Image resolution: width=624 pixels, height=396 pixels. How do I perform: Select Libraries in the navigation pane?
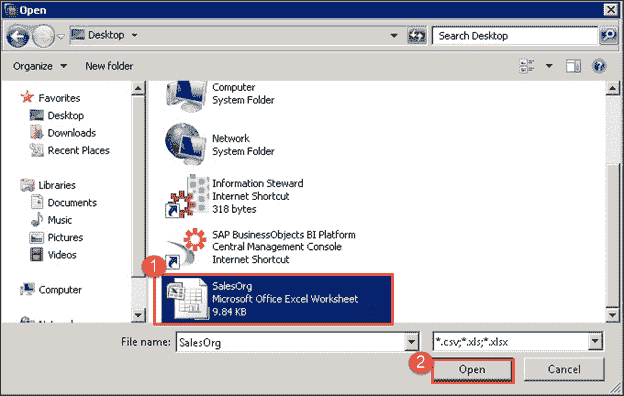pyautogui.click(x=57, y=185)
